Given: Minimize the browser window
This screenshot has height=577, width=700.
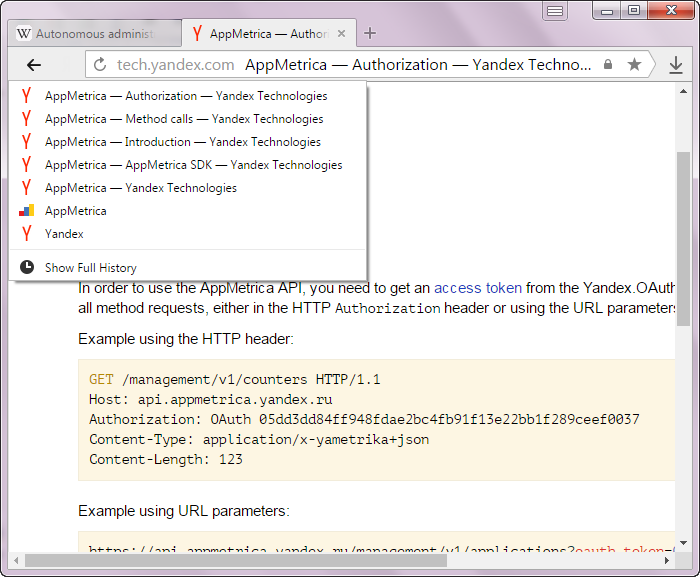Looking at the screenshot, I should click(606, 11).
